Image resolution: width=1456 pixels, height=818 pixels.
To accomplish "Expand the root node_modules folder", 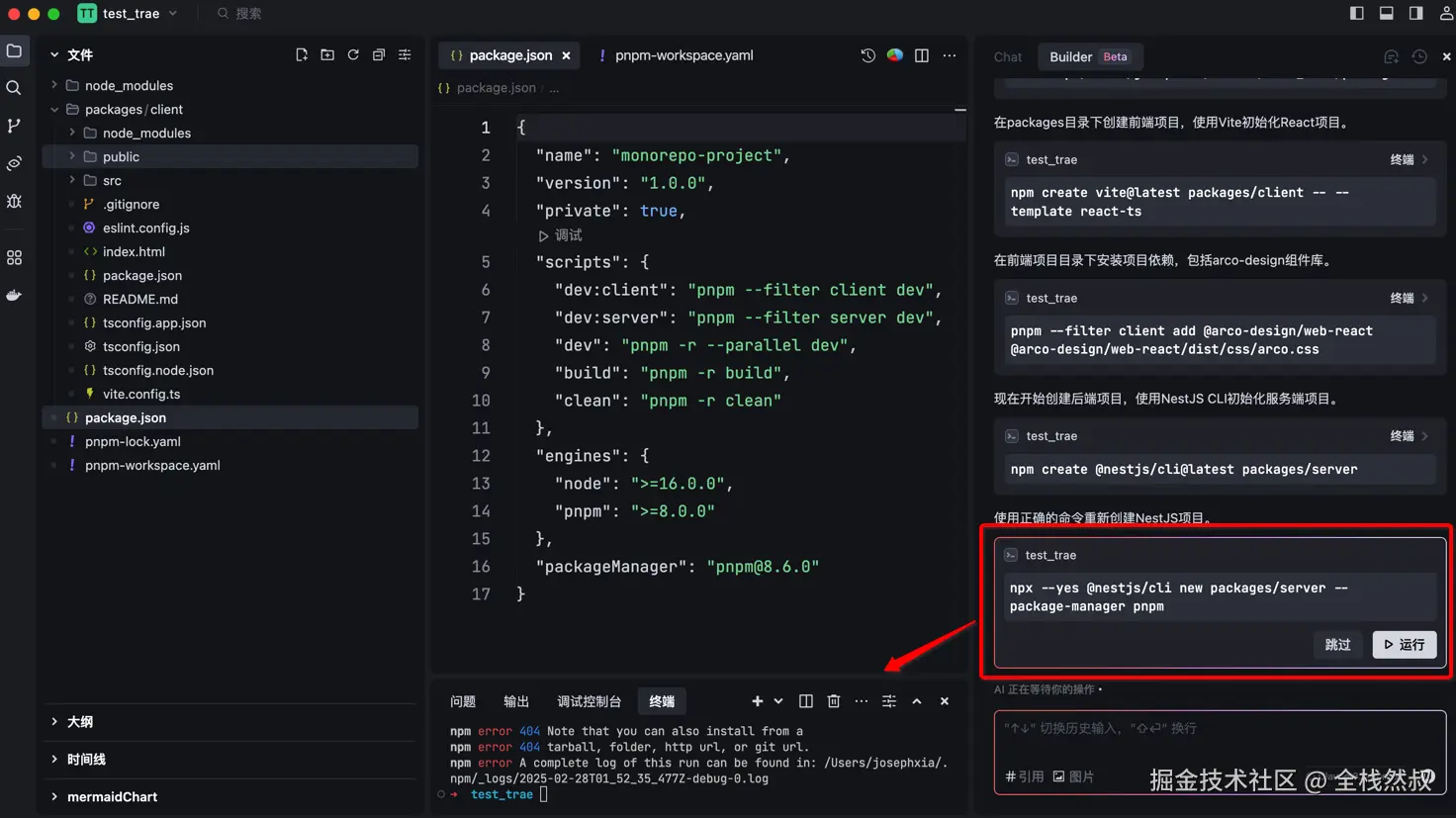I will point(54,85).
